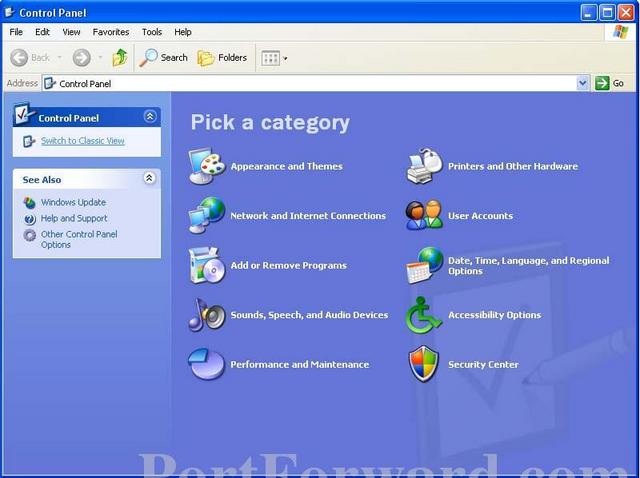Screen dimensions: 640x478
Task: Collapse the See Also sidebar section
Action: coord(150,179)
